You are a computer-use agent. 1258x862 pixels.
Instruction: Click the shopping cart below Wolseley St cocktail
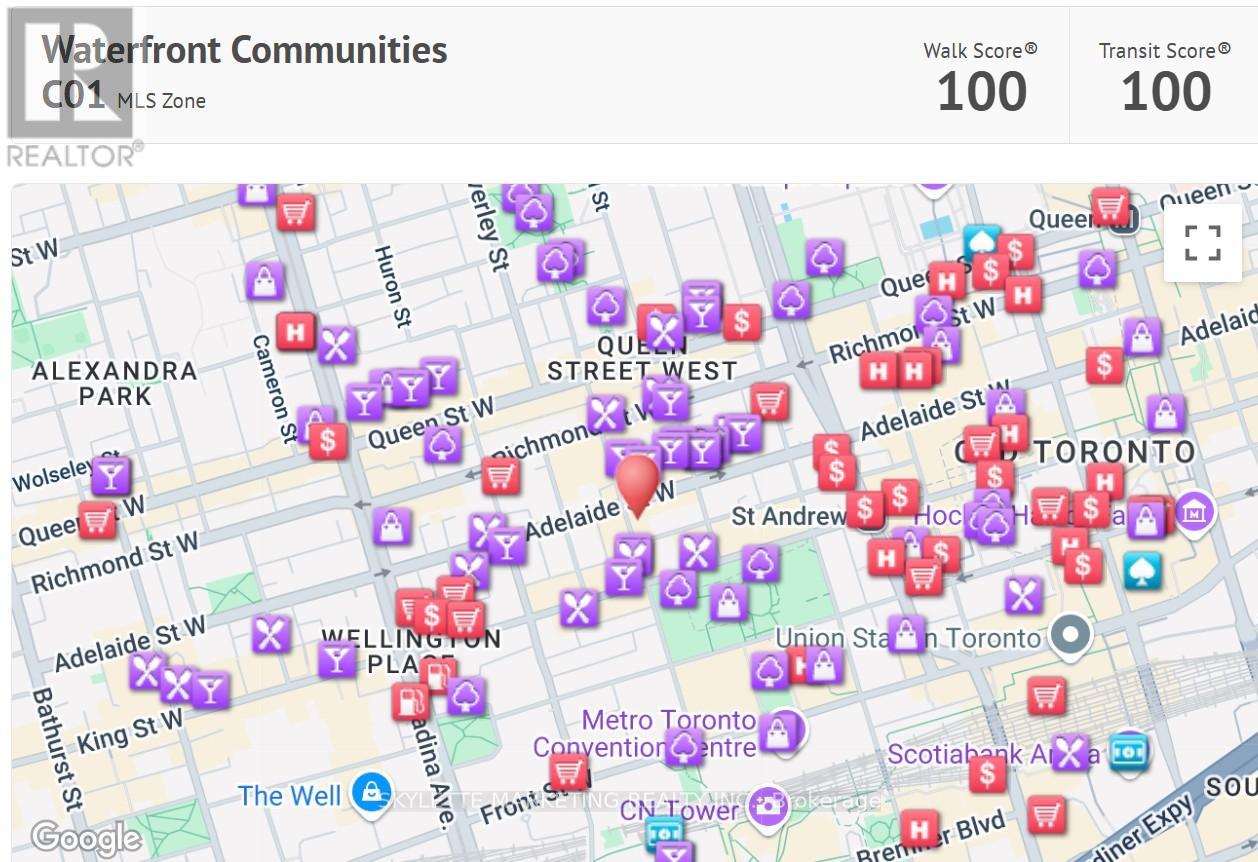pos(97,520)
